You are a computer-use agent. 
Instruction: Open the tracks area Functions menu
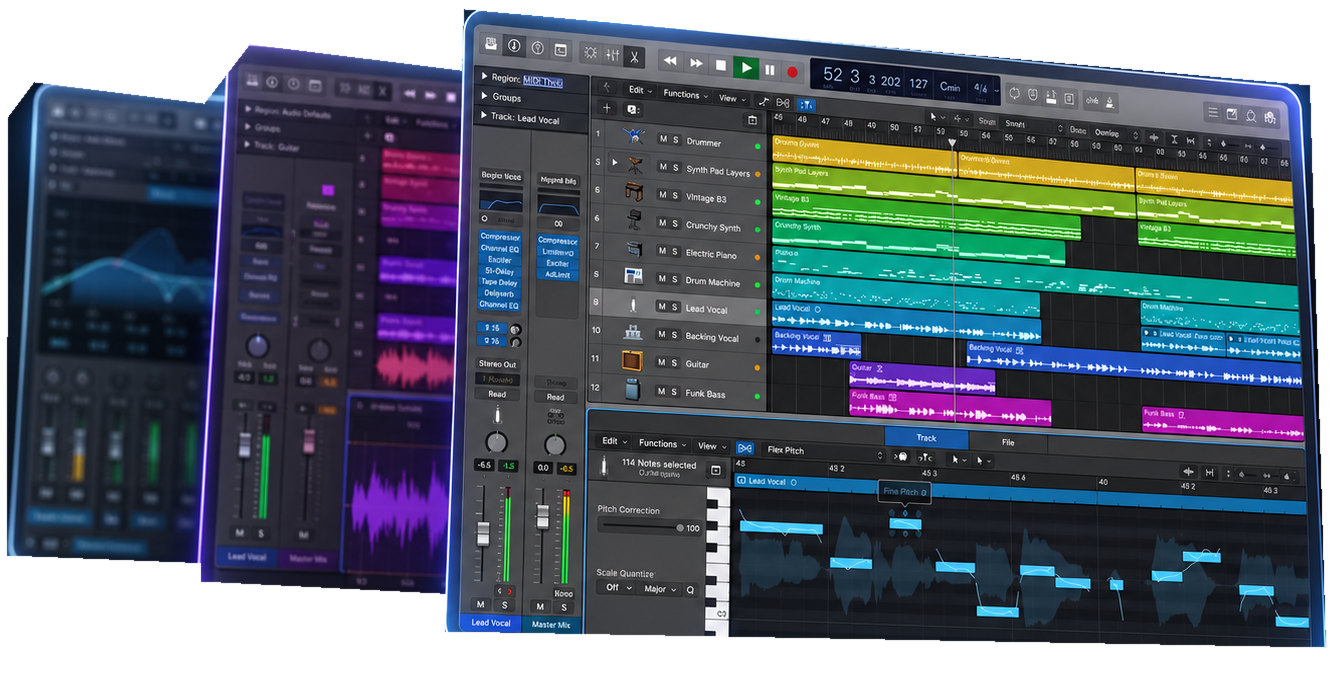(x=685, y=95)
